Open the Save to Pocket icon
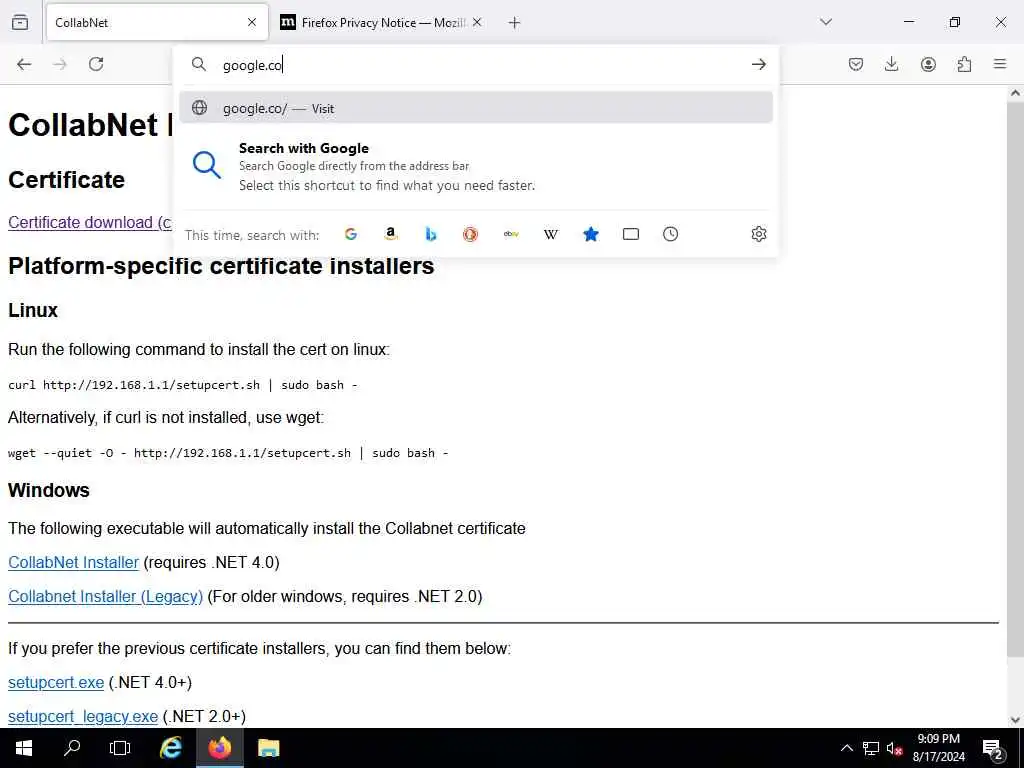Image resolution: width=1024 pixels, height=768 pixels. [x=856, y=64]
